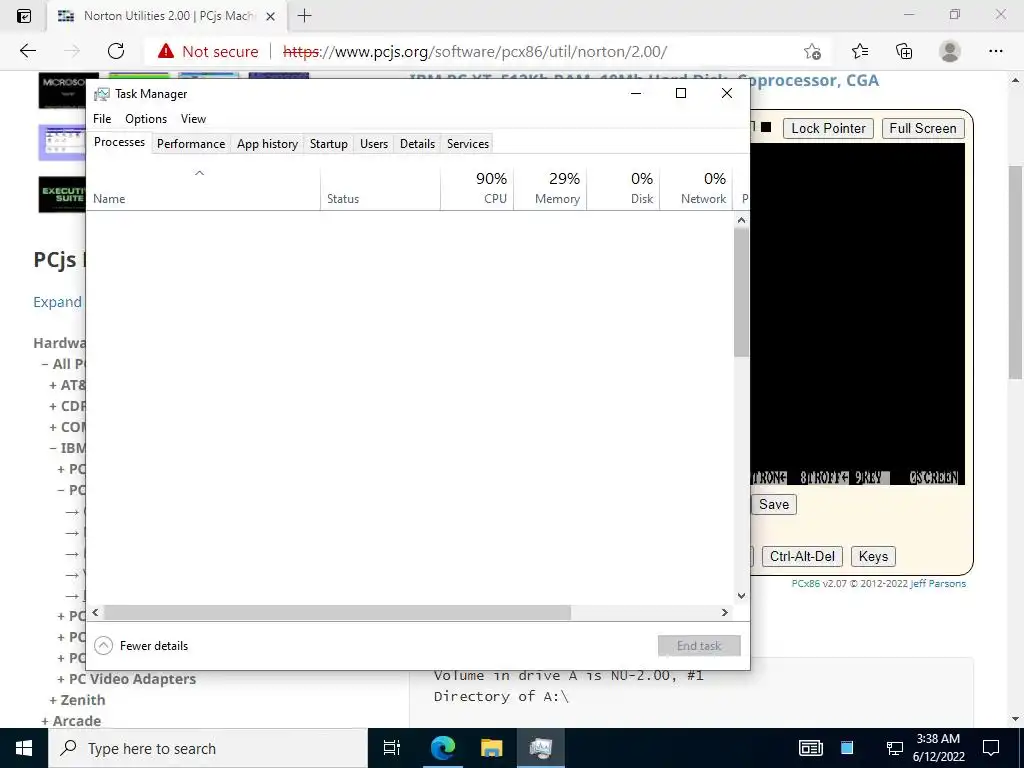Sort by the 90% CPU column

click(x=477, y=188)
